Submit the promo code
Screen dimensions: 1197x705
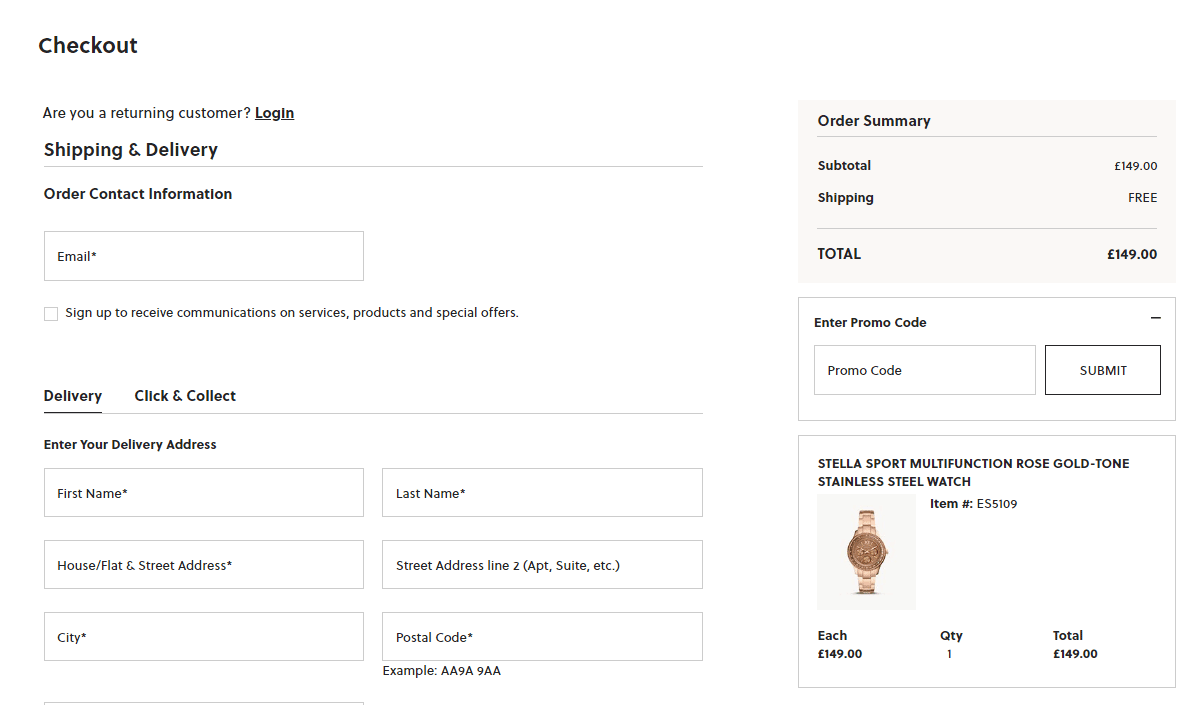coord(1102,370)
